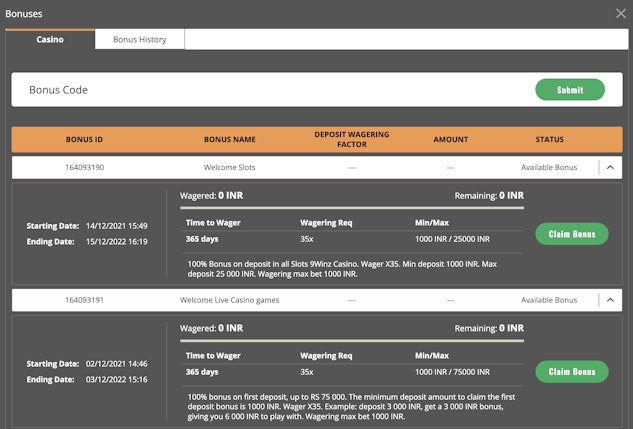633x429 pixels.
Task: Click the Status column header
Action: (549, 140)
